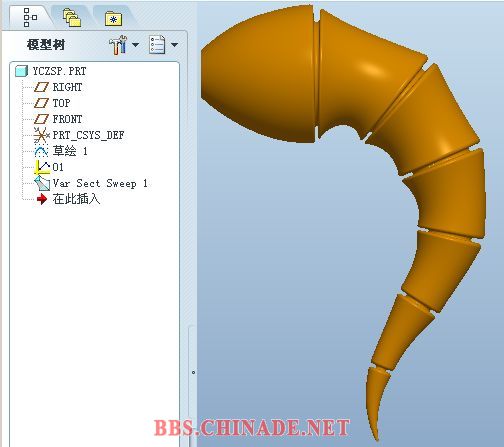Select the RIGHT datum plane
Screen dimensions: 504x447
coord(58,87)
